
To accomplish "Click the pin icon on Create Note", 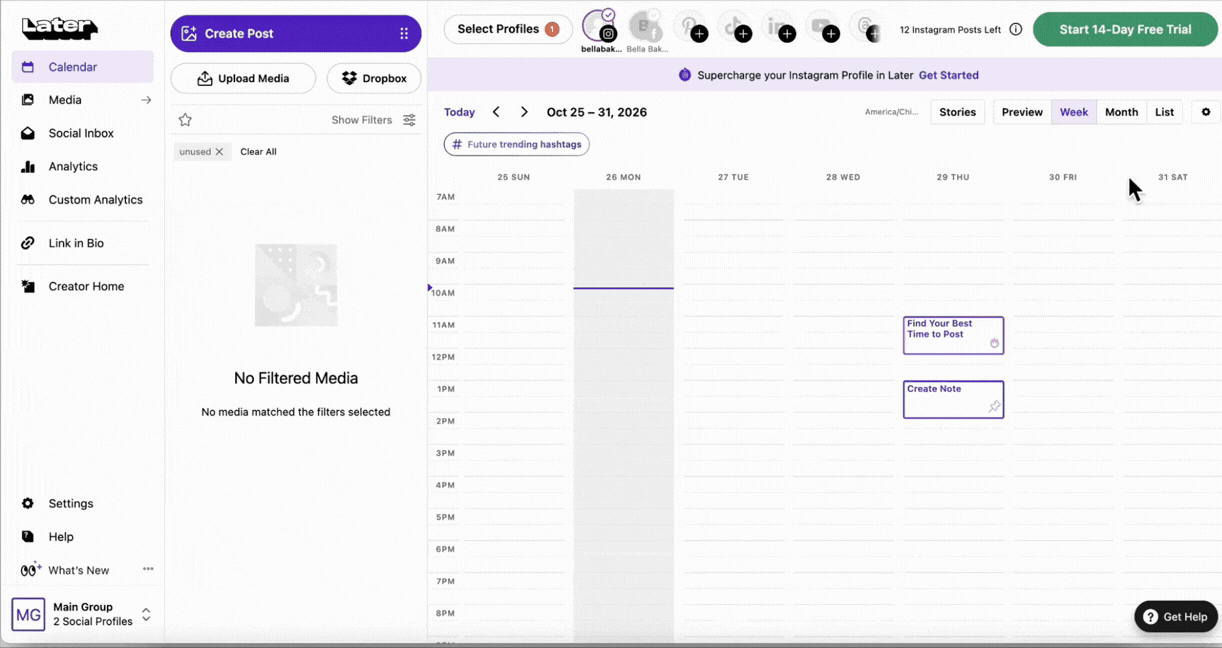I will click(x=994, y=407).
